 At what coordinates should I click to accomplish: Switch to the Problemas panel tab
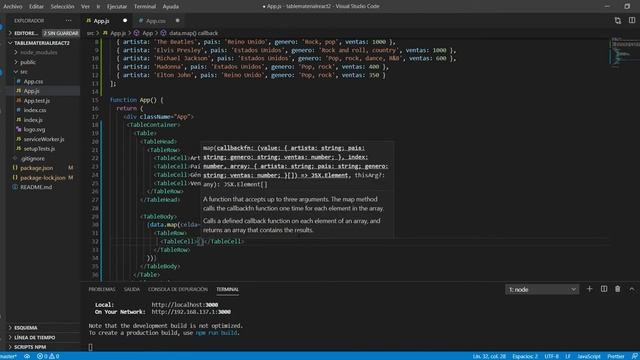click(102, 289)
